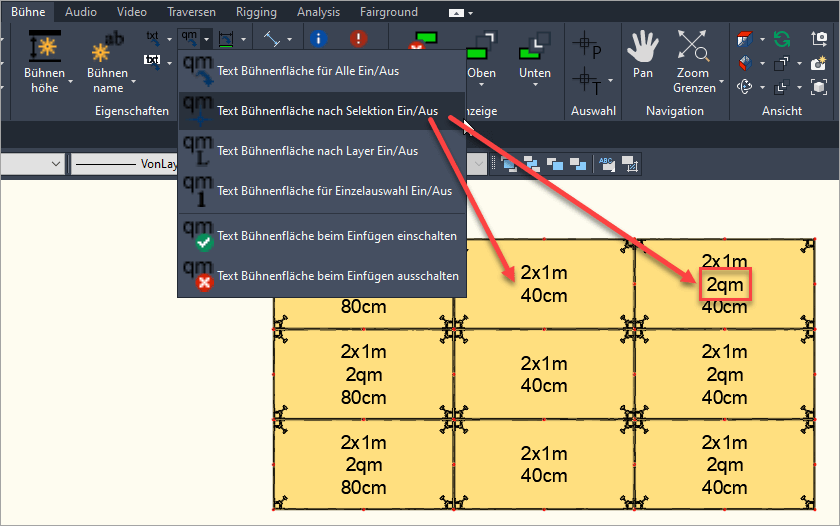
Task: Click the overlapping squares icon, middle Ansicht row
Action: [x=782, y=63]
